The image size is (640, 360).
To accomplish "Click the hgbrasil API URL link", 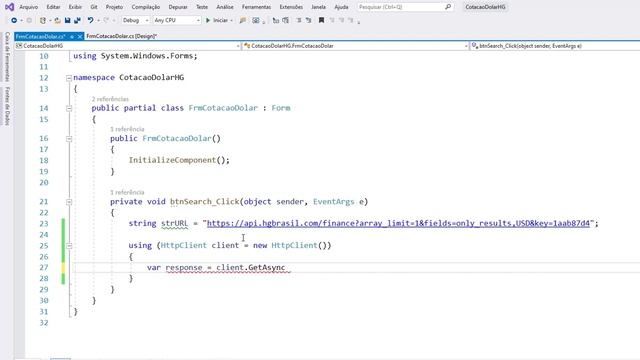I will tap(398, 223).
